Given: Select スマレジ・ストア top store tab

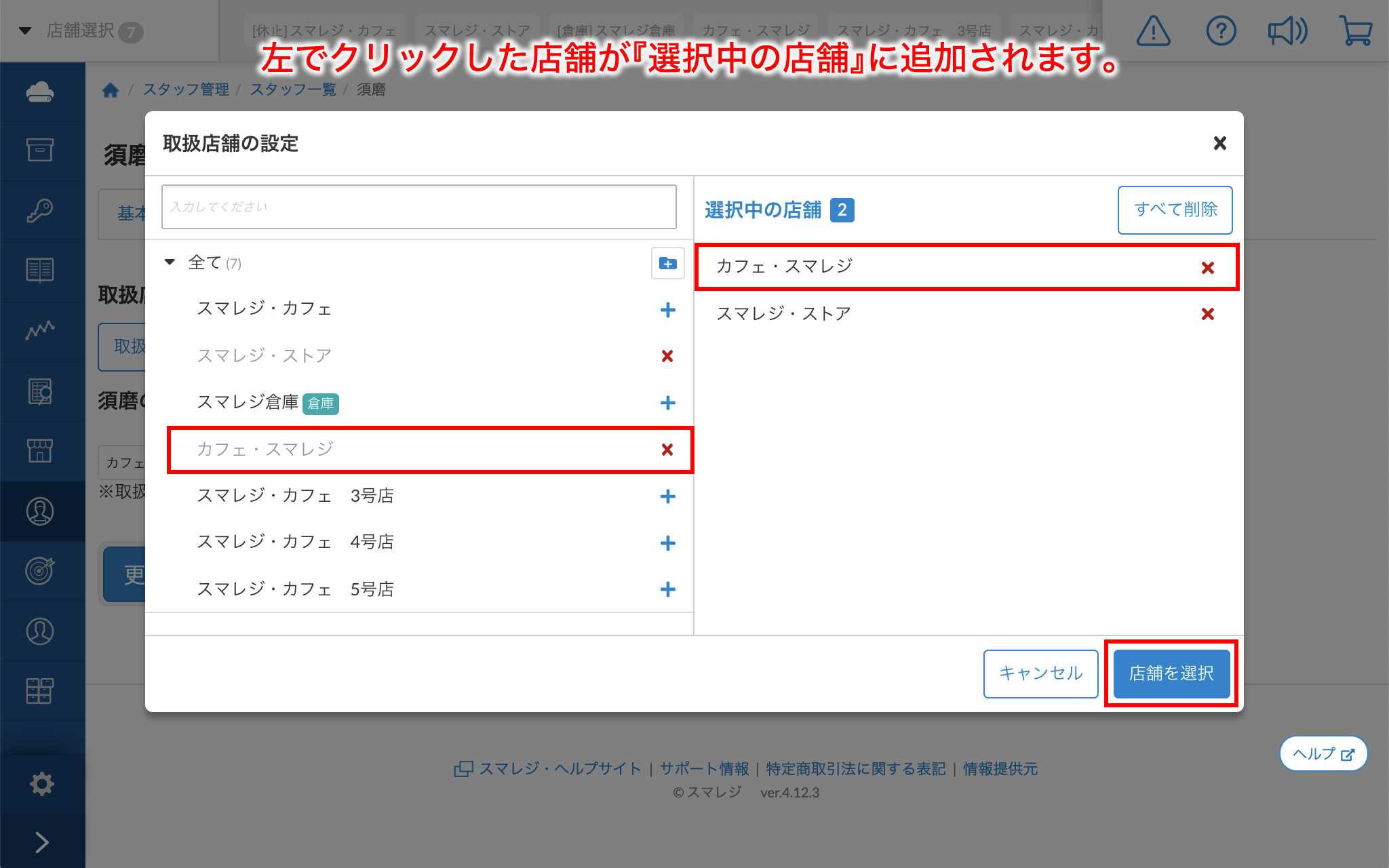Looking at the screenshot, I should (x=477, y=31).
